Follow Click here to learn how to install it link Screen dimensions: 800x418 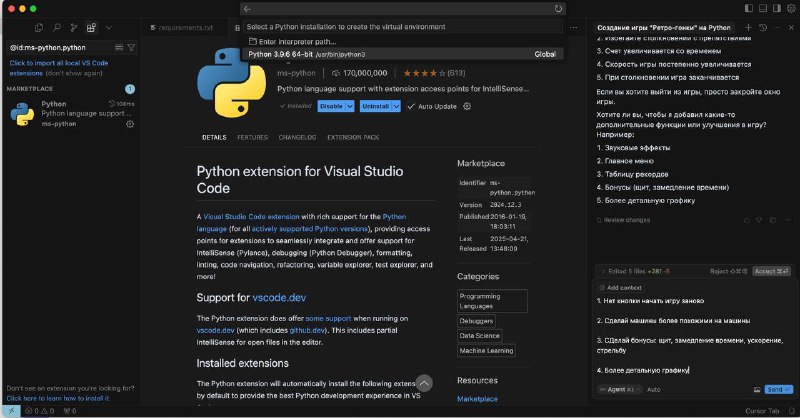[x=58, y=398]
